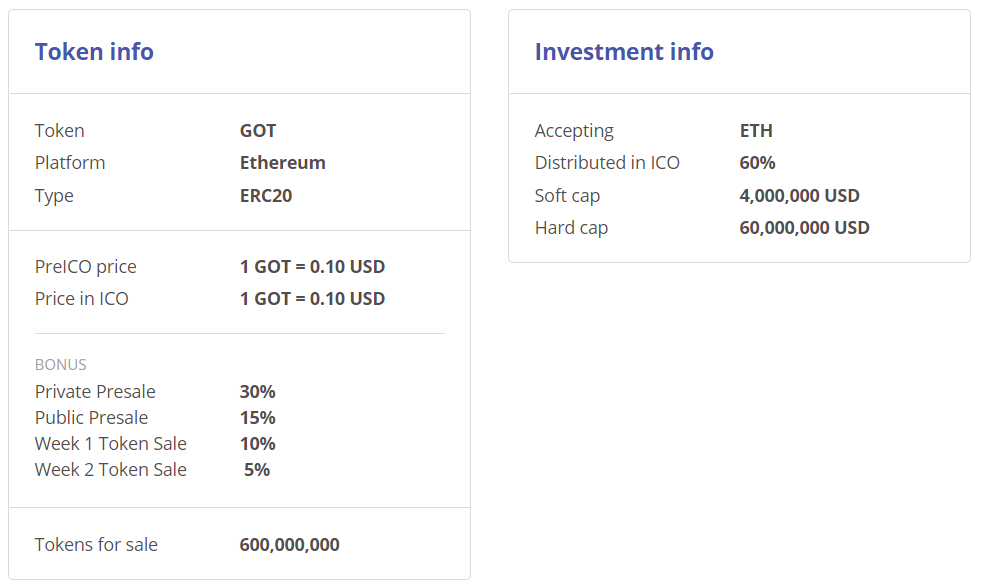Select the 600,000,000 tokens for sale

click(289, 545)
